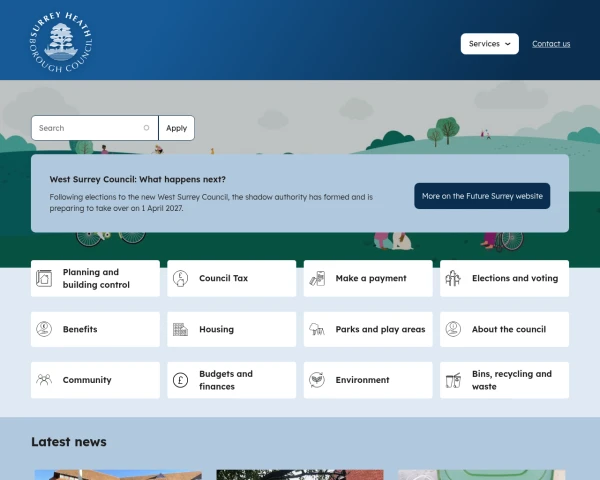
Task: Open Budgets and finances text link
Action: pos(226,380)
